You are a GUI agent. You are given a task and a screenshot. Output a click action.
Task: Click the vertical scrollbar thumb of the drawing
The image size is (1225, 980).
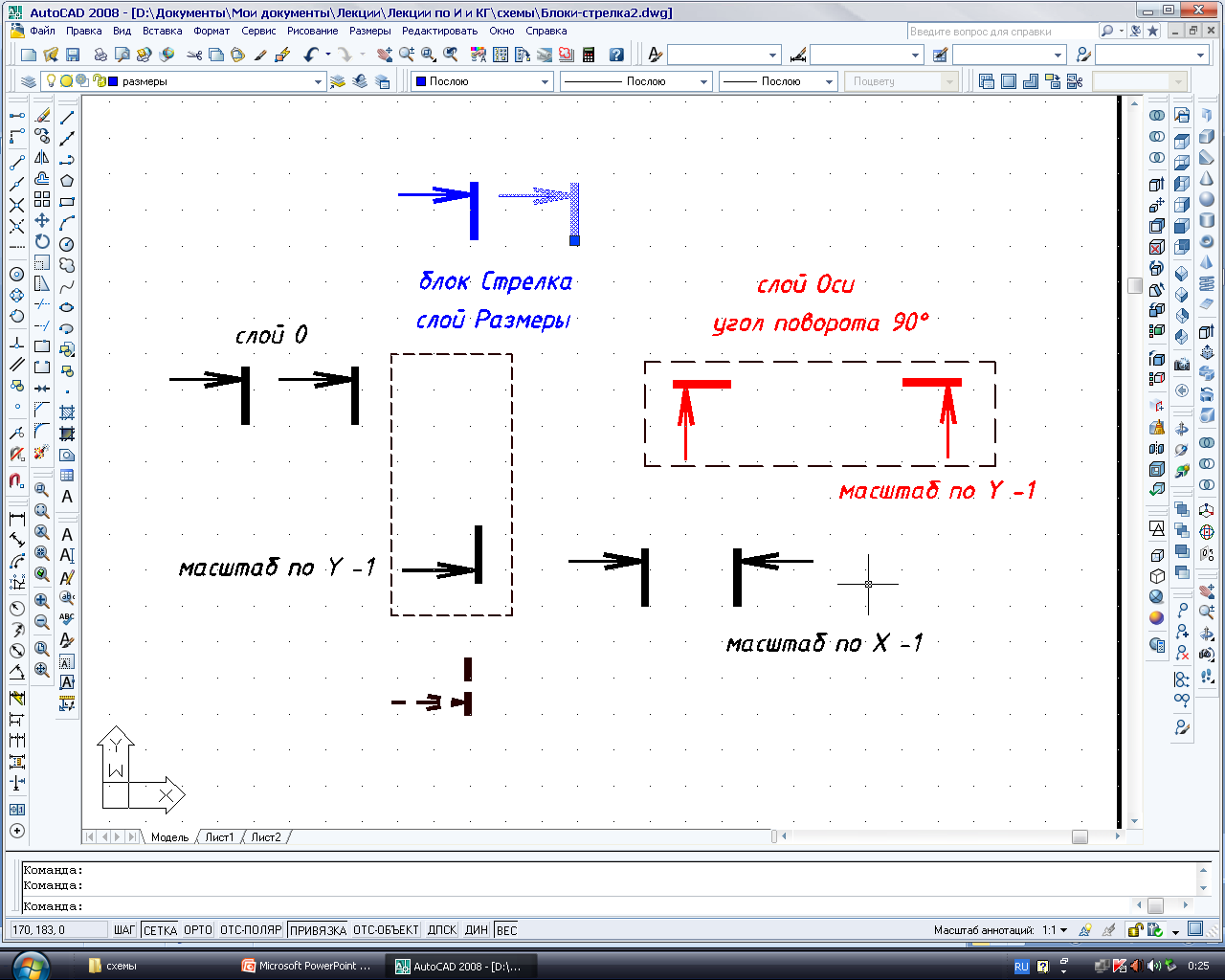(x=1135, y=285)
